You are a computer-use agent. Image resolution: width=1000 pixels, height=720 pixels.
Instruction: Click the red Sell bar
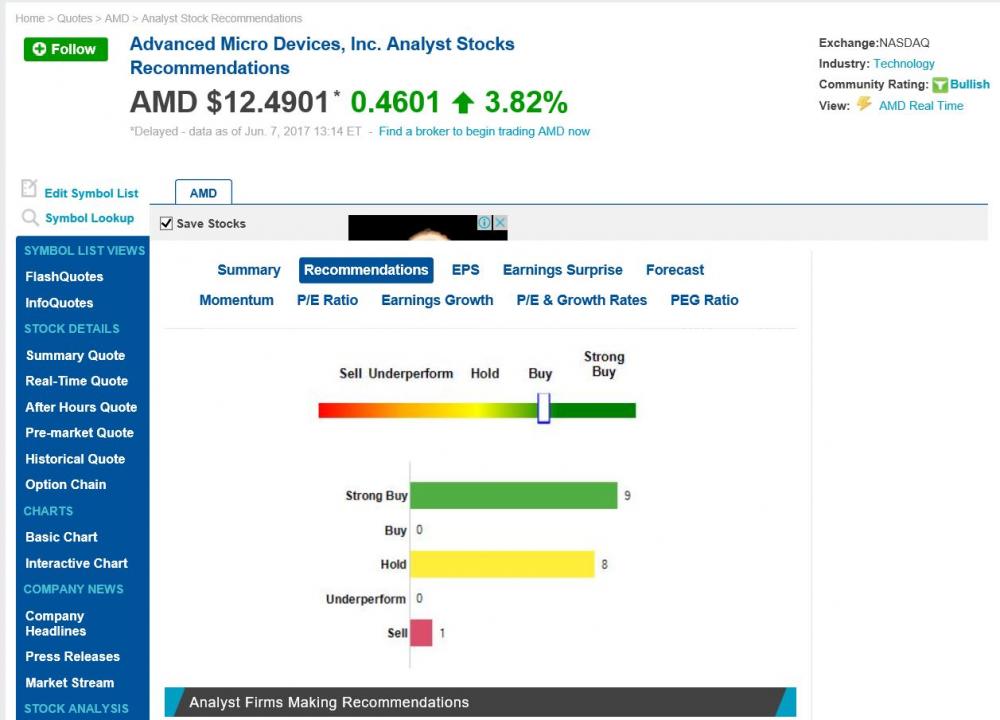[x=422, y=633]
